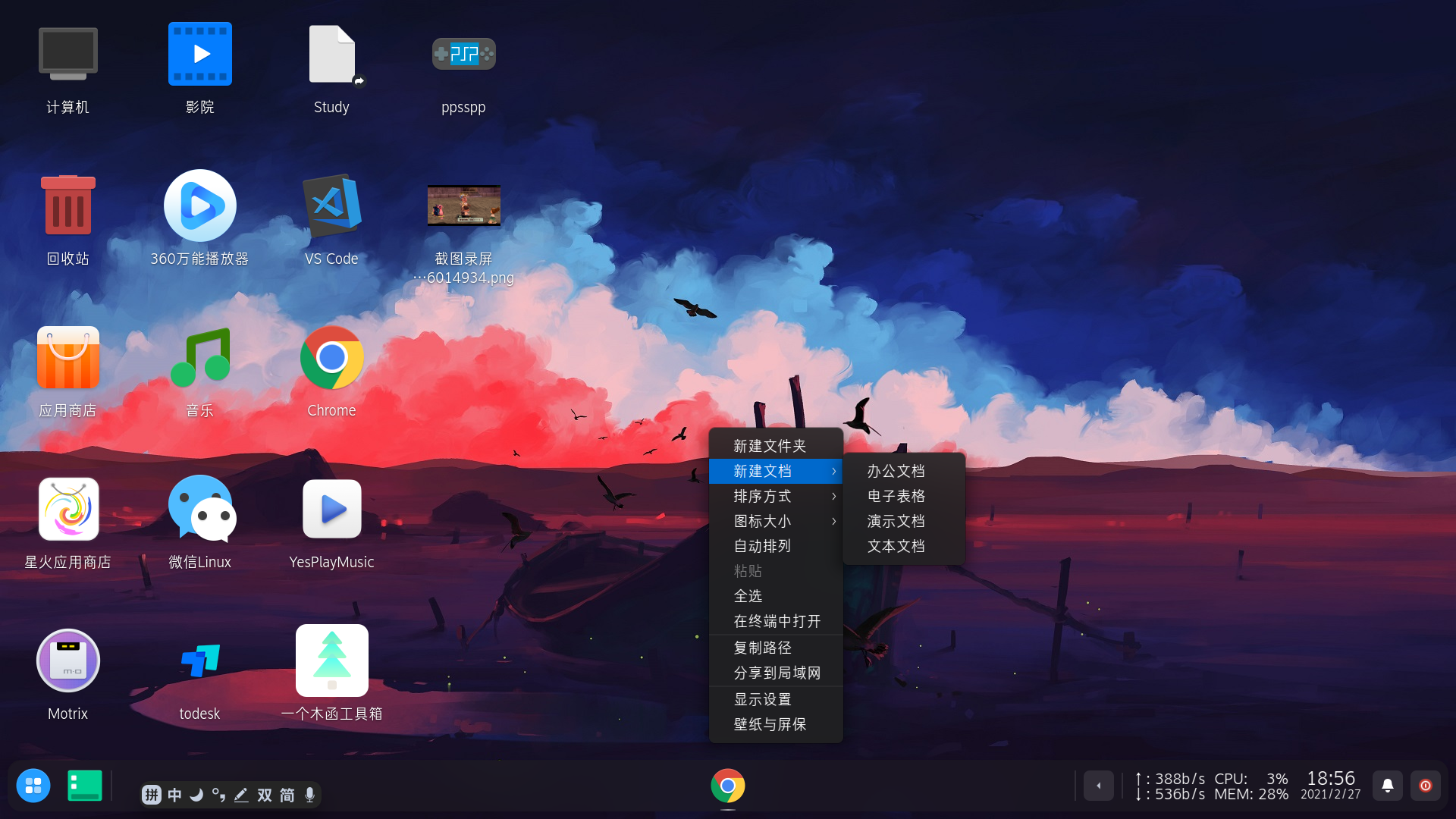The width and height of the screenshot is (1456, 819).
Task: Toggle 中 Chinese/English input mode
Action: click(174, 795)
